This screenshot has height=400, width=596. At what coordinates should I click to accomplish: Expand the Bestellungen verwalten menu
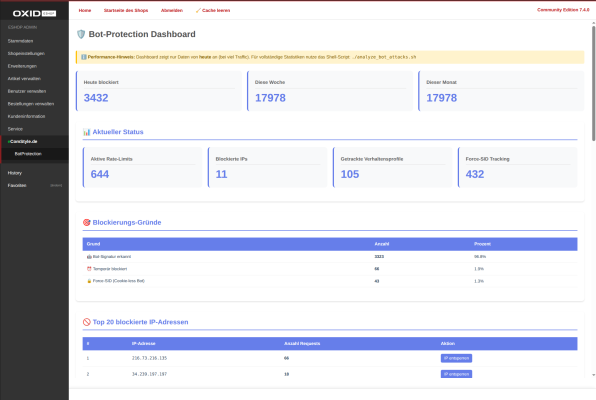click(x=31, y=104)
